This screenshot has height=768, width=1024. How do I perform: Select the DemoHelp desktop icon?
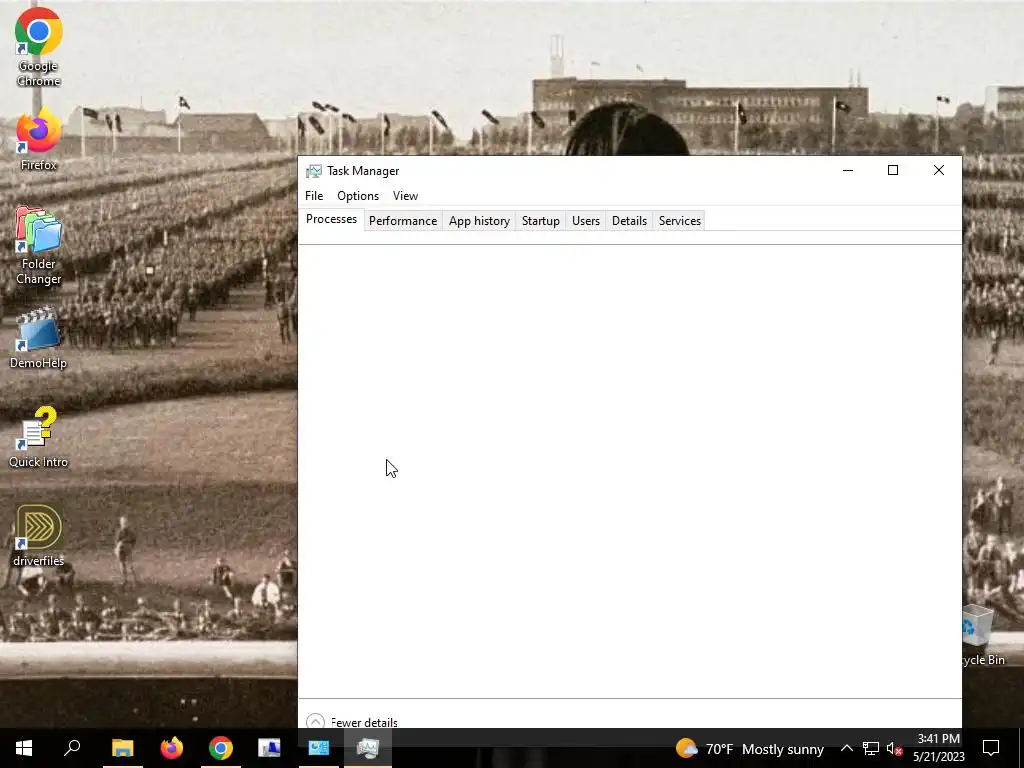pyautogui.click(x=39, y=338)
